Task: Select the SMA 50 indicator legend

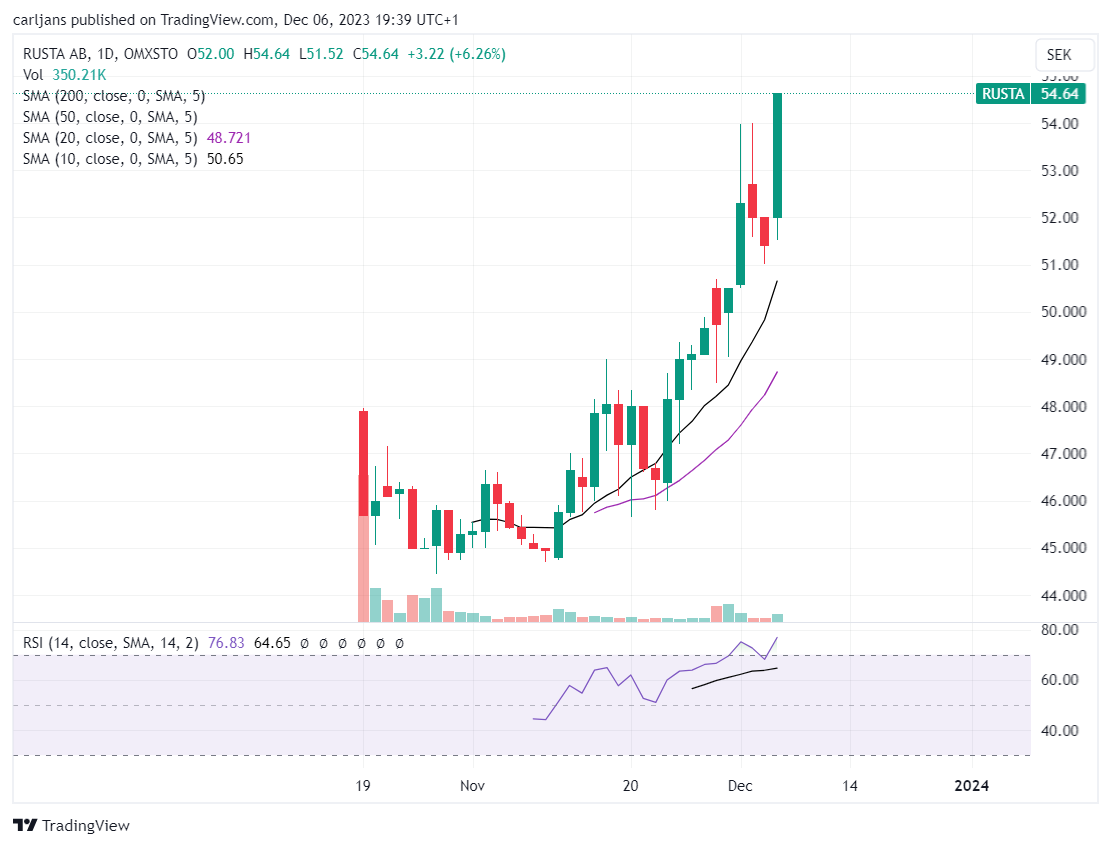Action: (110, 117)
